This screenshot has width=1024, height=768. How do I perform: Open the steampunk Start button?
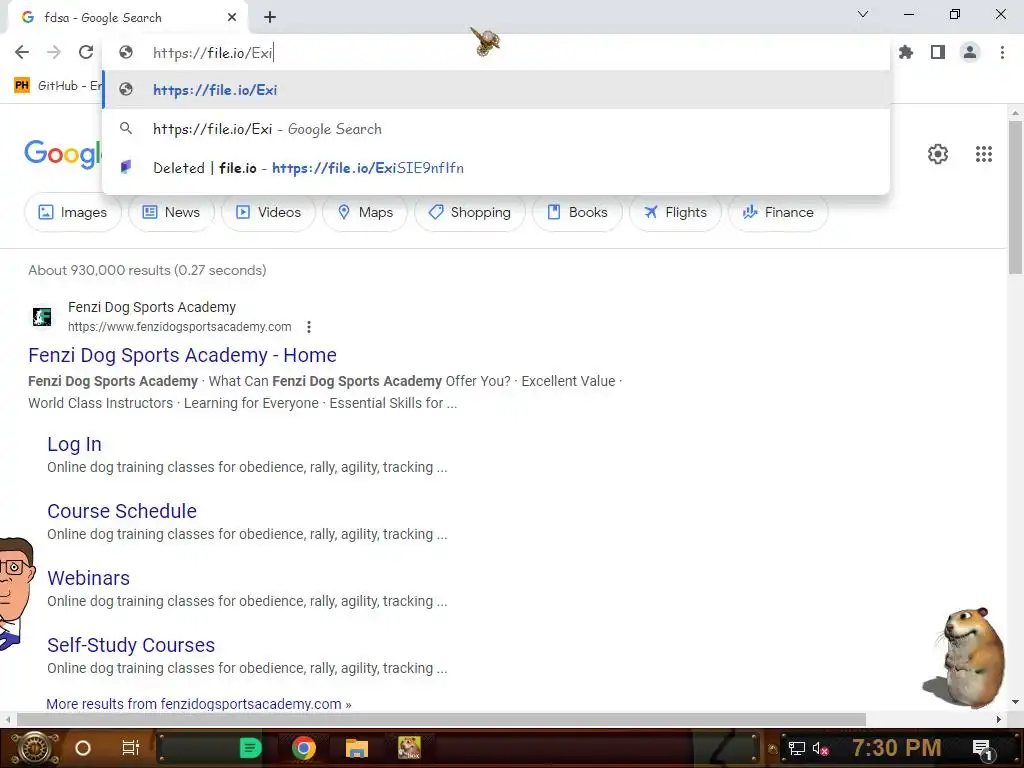coord(35,748)
